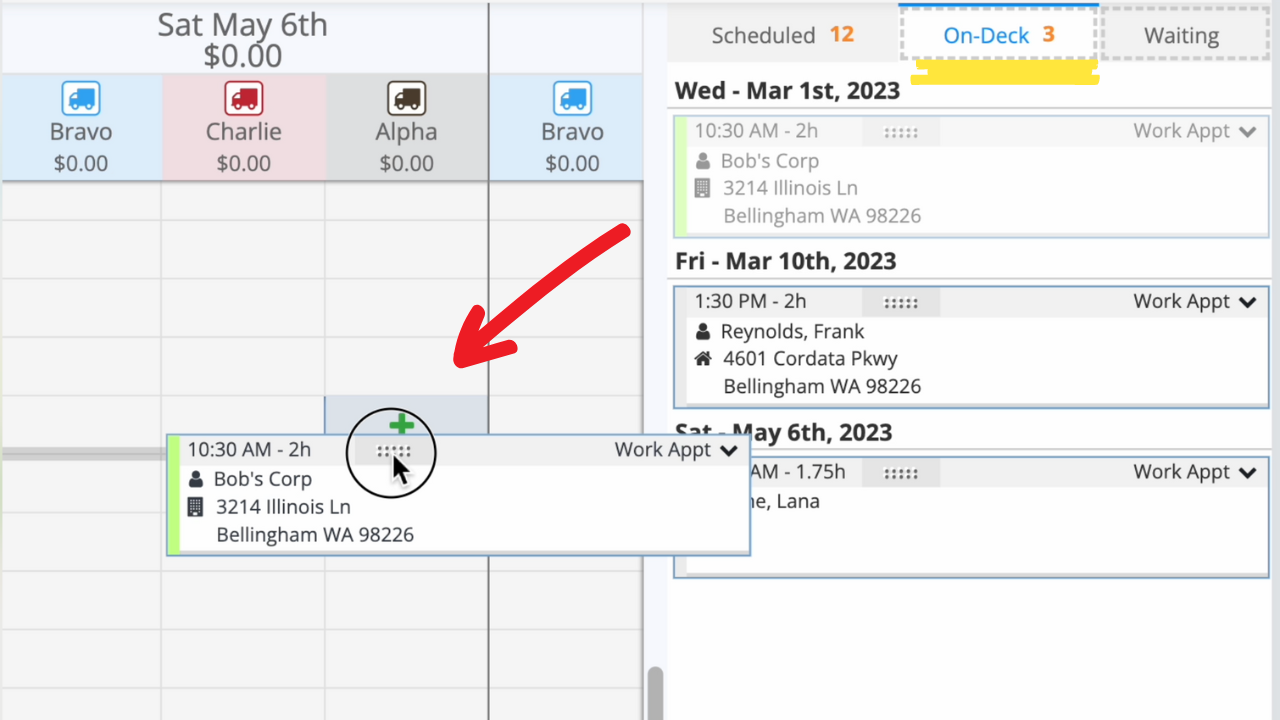Expand Work Appt dropdown on Mar 1st card
This screenshot has height=720, width=1280.
pyautogui.click(x=1246, y=132)
